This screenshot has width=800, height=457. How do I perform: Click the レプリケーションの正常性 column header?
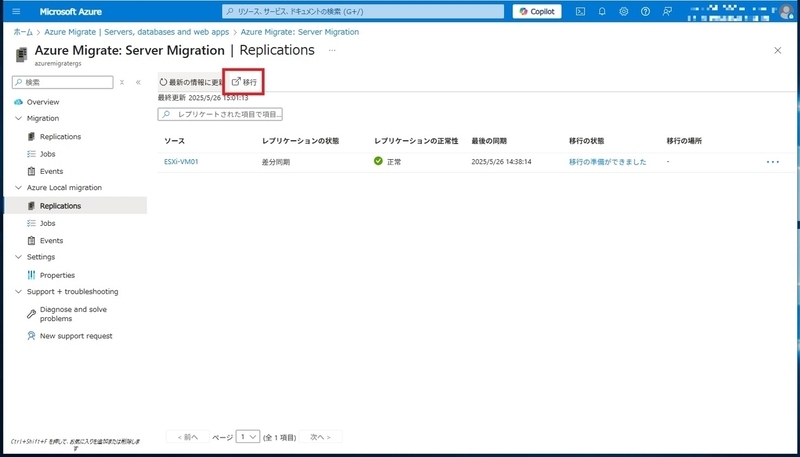tap(416, 141)
